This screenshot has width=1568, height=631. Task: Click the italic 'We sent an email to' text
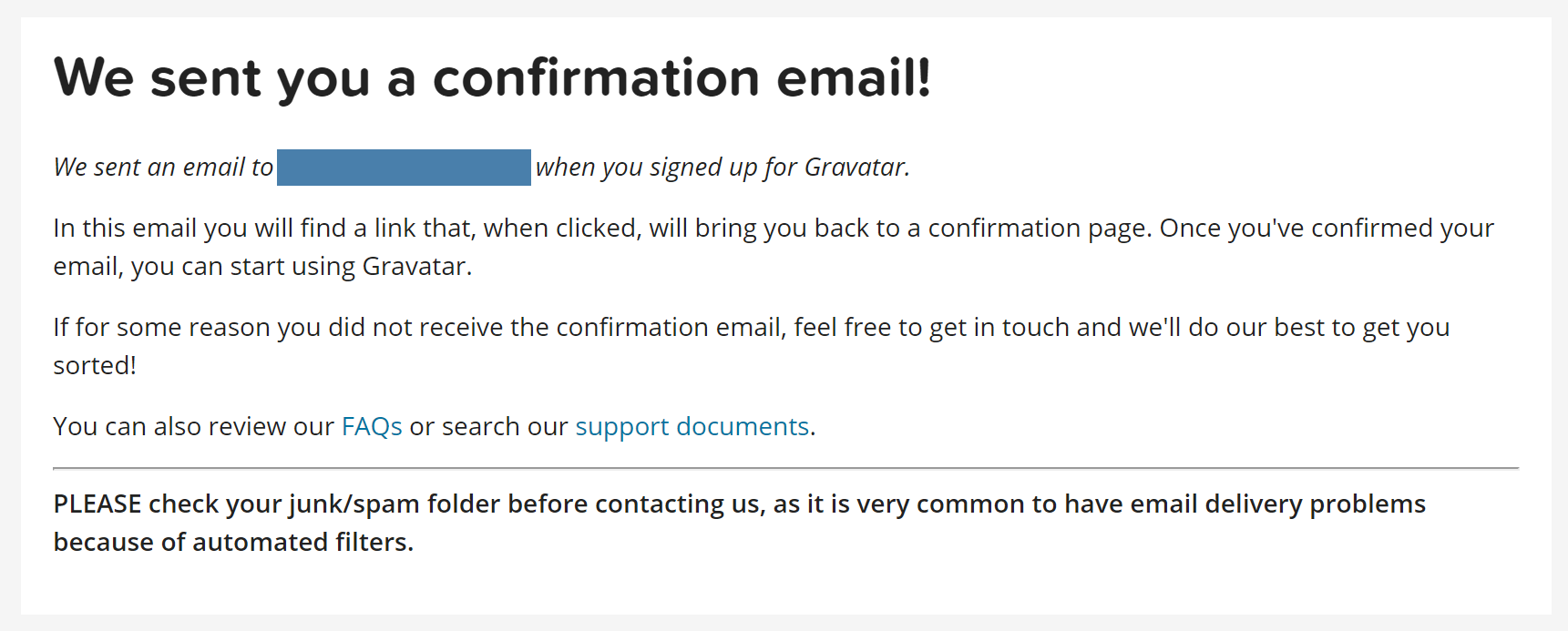pos(163,168)
